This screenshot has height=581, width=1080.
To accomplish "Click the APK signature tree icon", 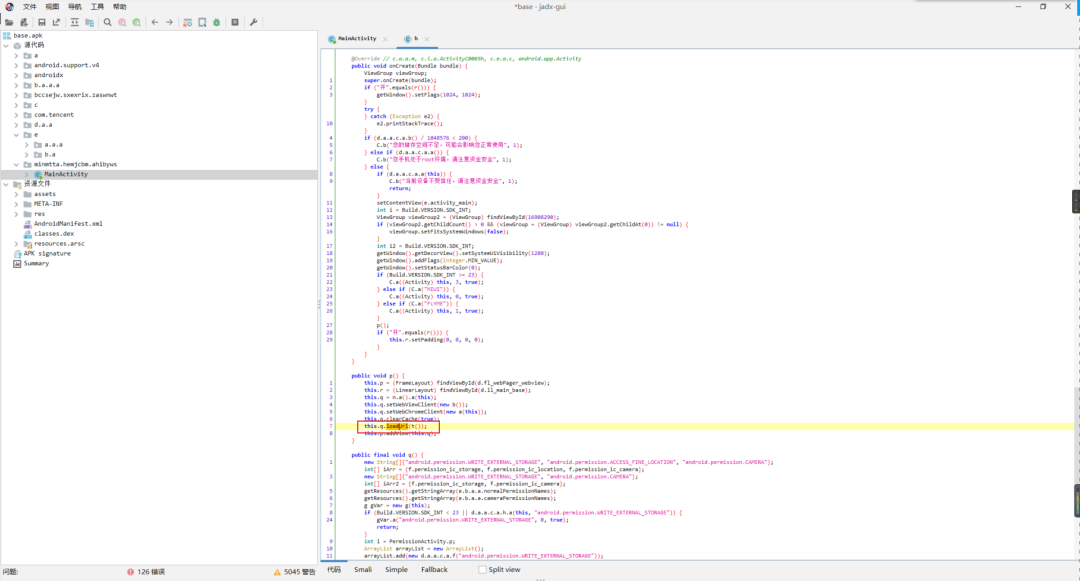I will pos(17,253).
